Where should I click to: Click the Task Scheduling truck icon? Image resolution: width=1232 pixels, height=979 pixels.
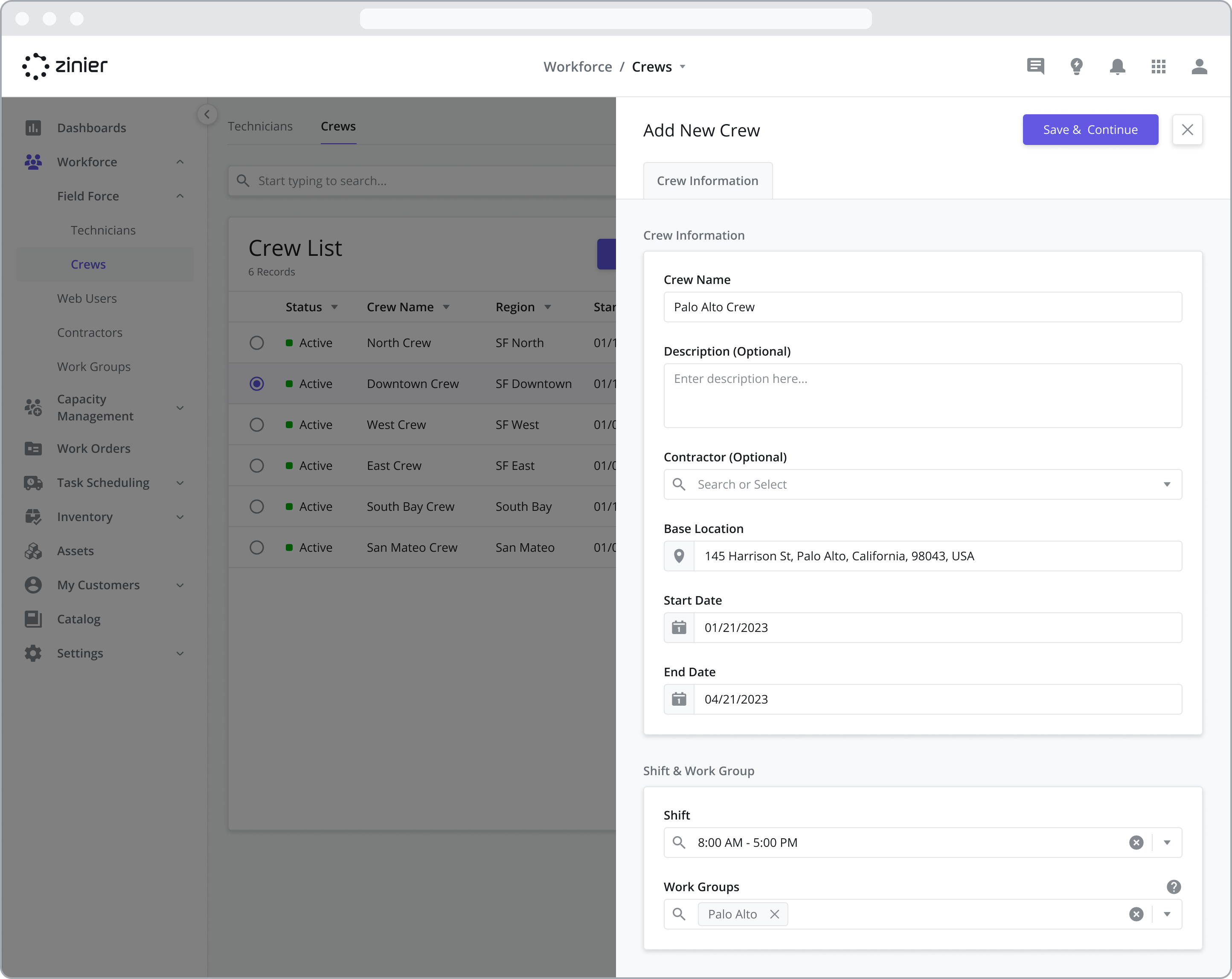[x=33, y=483]
